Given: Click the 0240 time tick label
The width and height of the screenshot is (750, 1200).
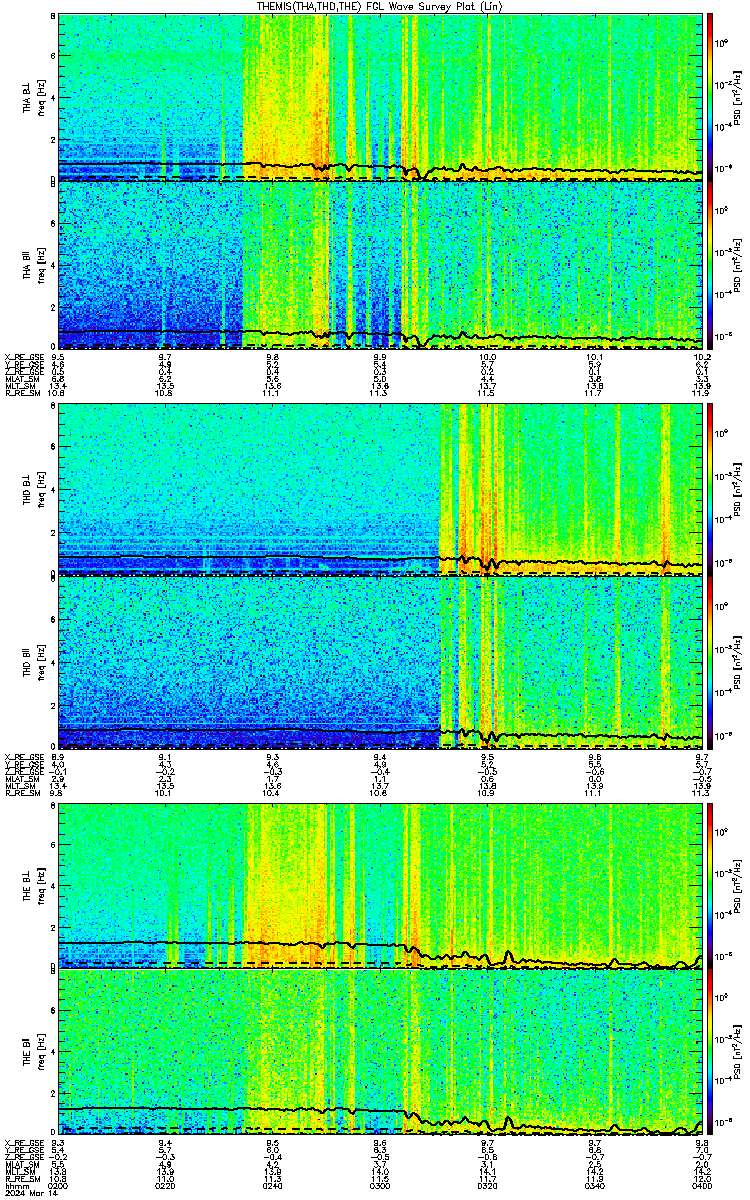Looking at the screenshot, I should pyautogui.click(x=272, y=1187).
